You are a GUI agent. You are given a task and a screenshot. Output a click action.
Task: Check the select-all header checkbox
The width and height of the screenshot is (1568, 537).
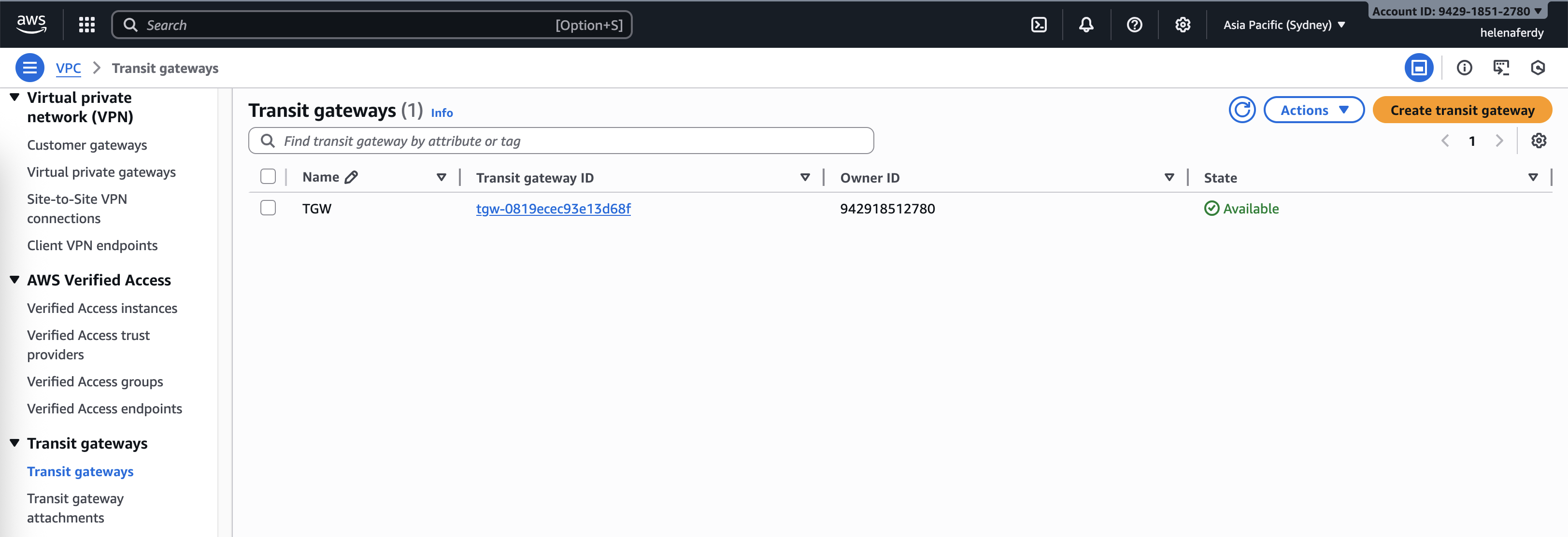[x=268, y=177]
